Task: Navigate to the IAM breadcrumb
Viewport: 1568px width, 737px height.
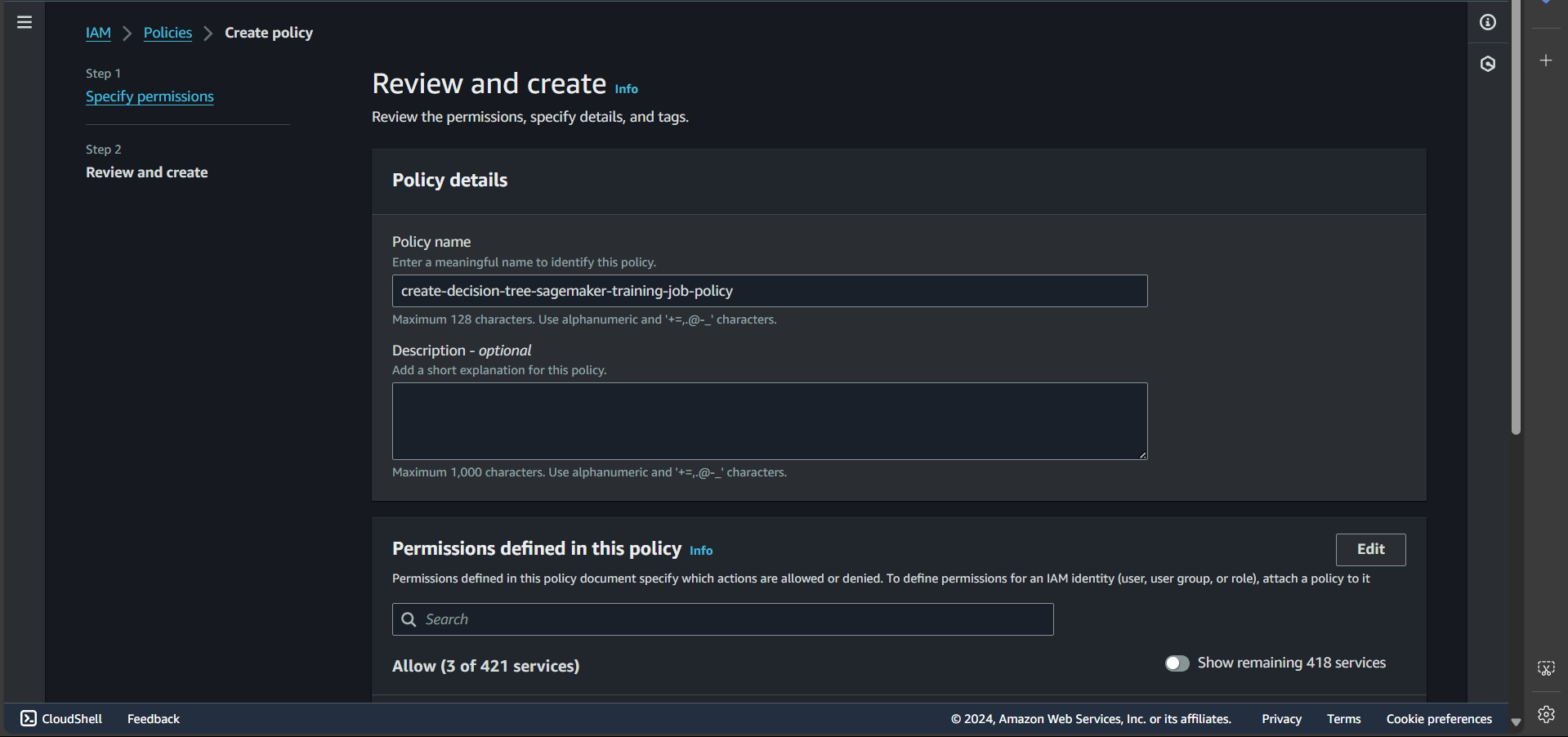Action: 98,33
